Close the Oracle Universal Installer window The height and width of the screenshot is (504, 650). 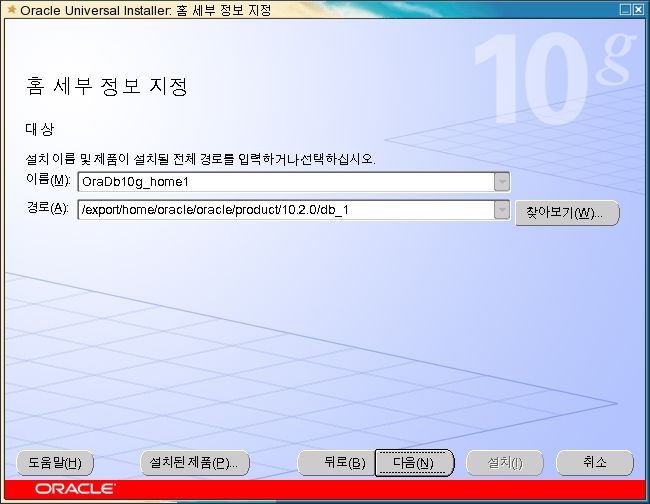pos(638,9)
